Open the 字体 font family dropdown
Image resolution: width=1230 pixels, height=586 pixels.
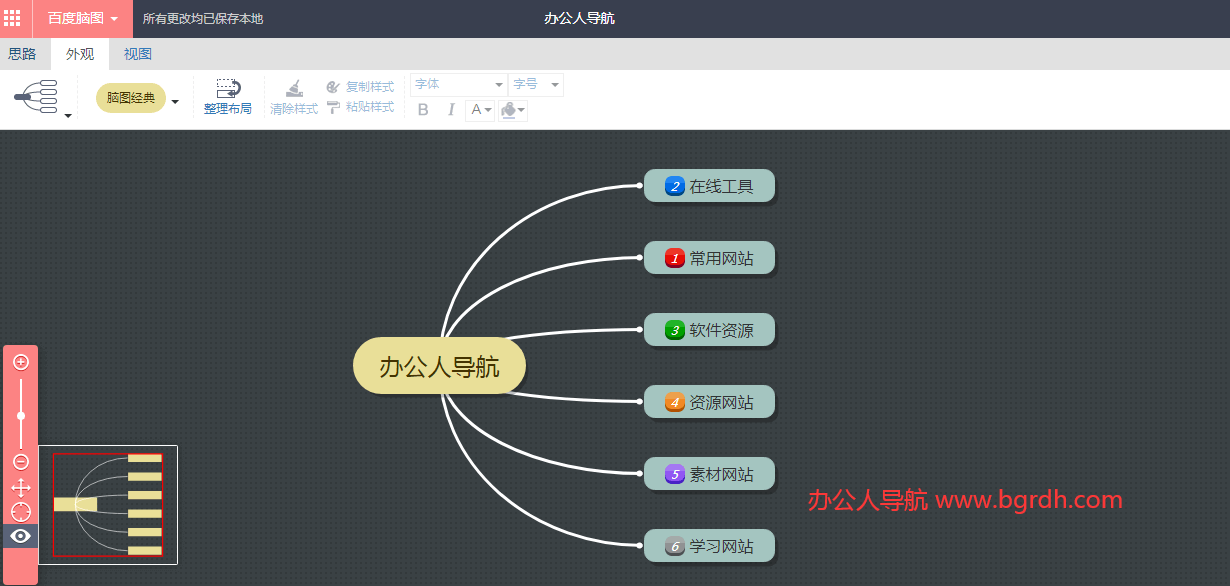[x=459, y=85]
